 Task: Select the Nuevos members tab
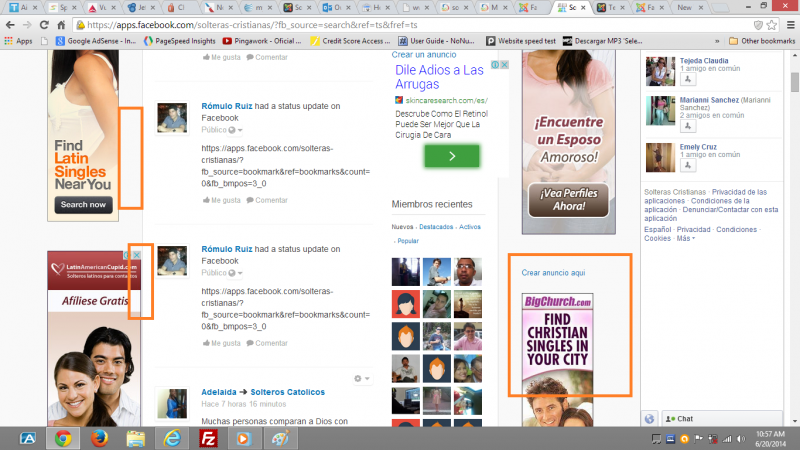(x=403, y=227)
